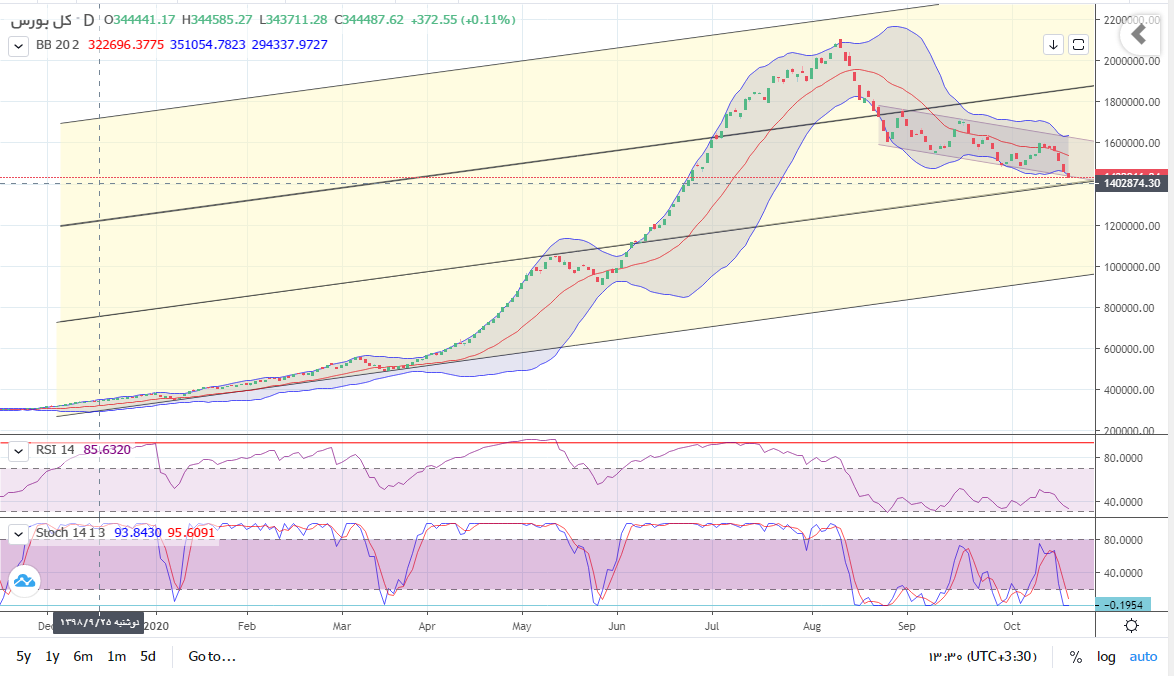
Task: Click the Feb label on time axis
Action: [246, 626]
